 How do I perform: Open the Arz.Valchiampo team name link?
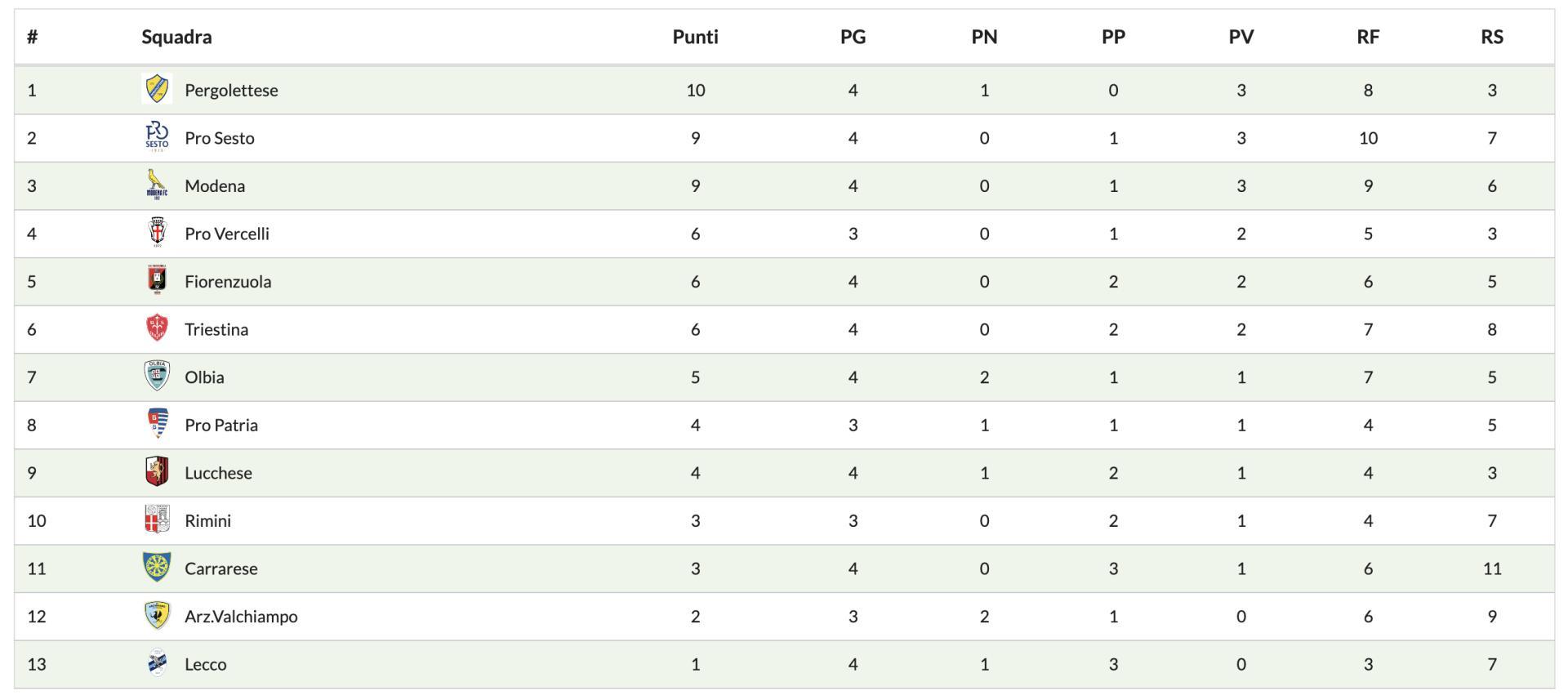pos(241,617)
